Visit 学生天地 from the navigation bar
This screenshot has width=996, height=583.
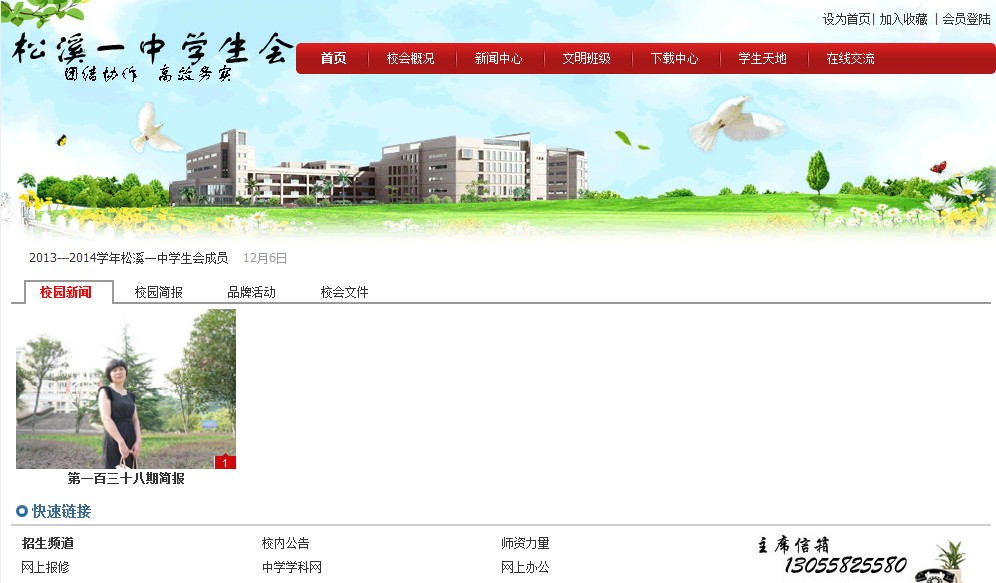pos(762,59)
